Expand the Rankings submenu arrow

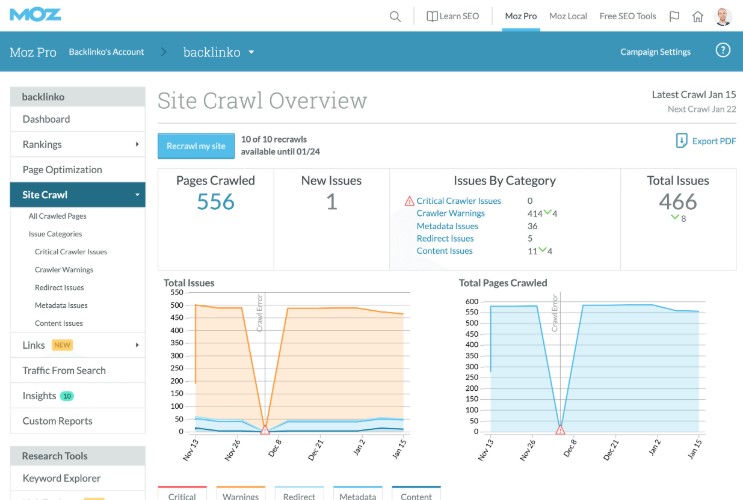pyautogui.click(x=137, y=144)
